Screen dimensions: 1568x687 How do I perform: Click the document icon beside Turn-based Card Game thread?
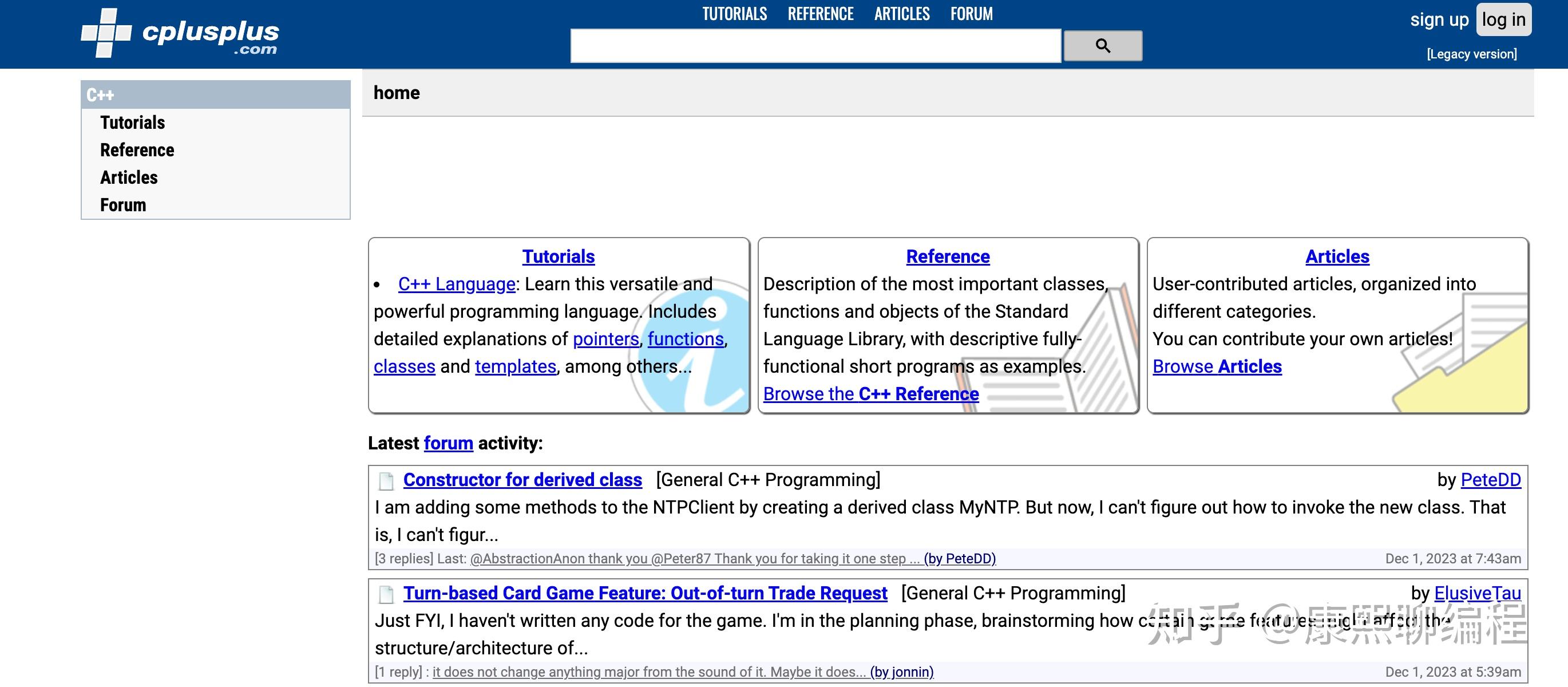(386, 594)
